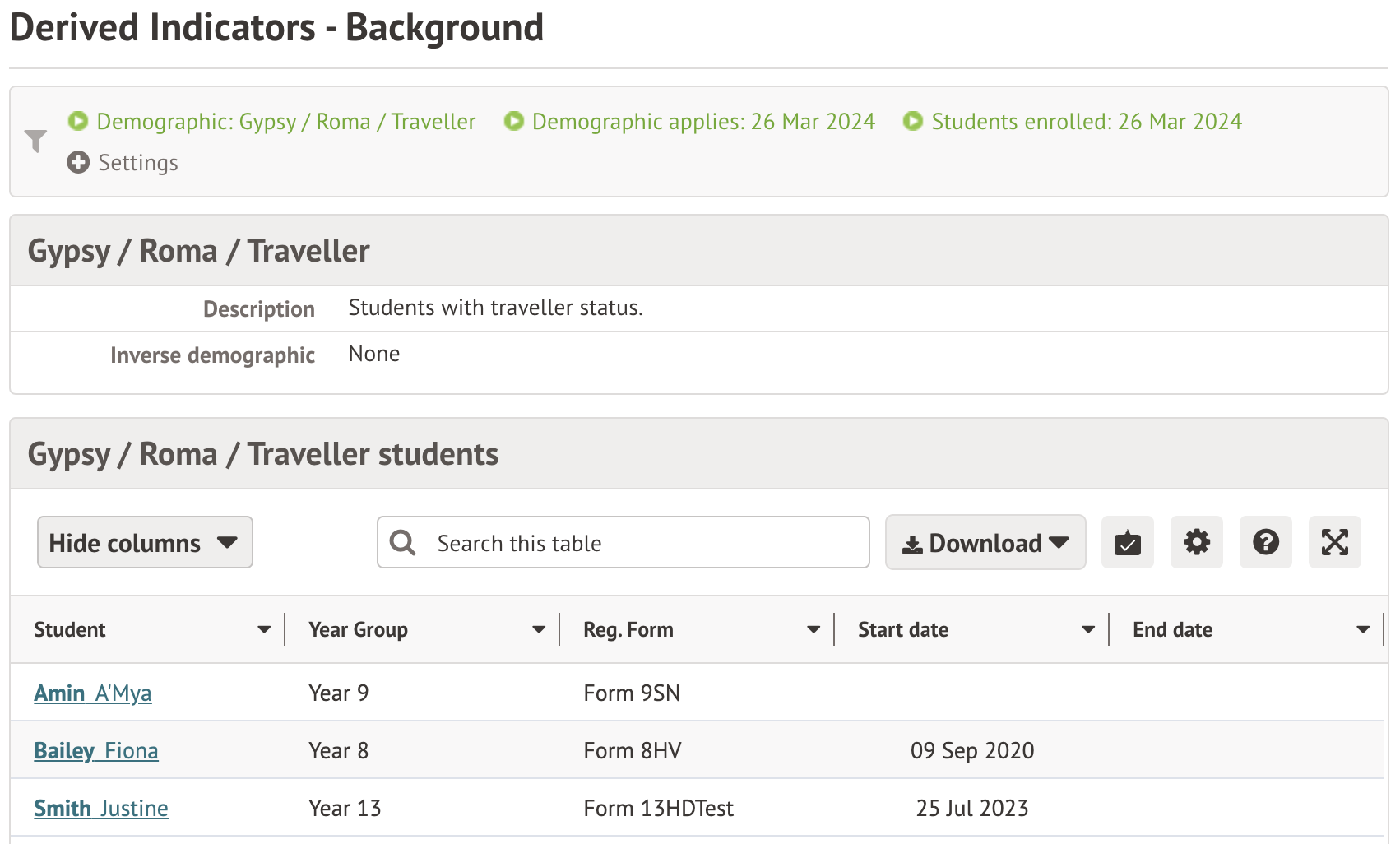Open Bailey Fiona student profile
The image size is (1400, 844).
pos(96,751)
